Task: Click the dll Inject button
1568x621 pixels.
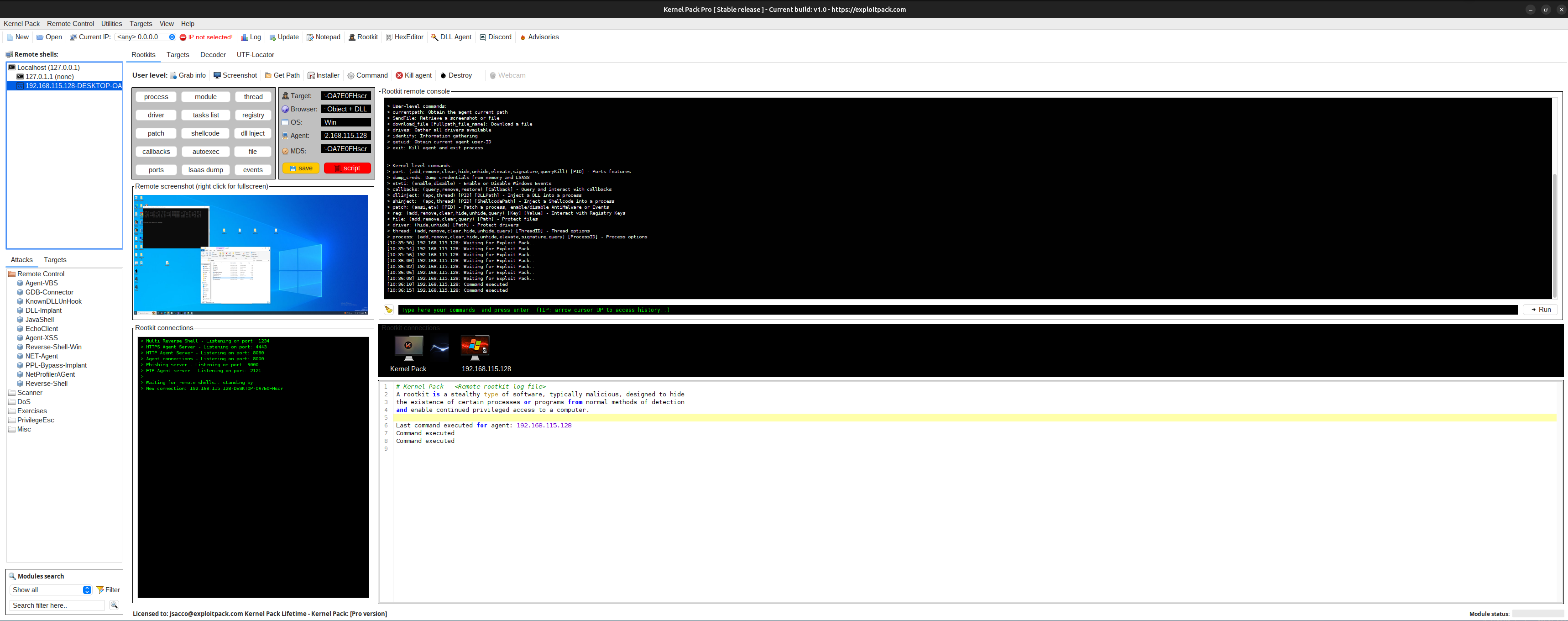Action: click(x=253, y=133)
